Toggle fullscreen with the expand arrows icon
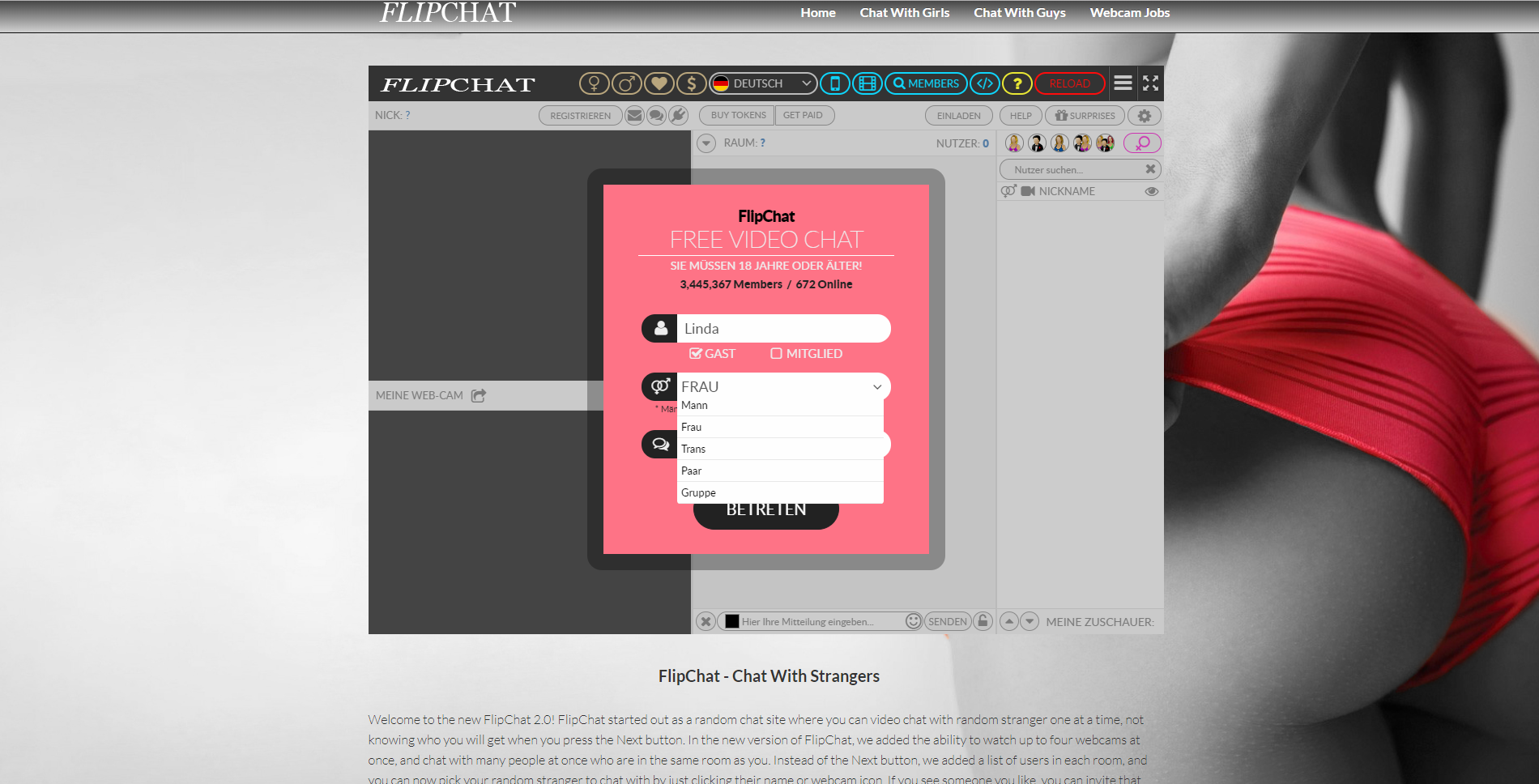 [x=1150, y=83]
